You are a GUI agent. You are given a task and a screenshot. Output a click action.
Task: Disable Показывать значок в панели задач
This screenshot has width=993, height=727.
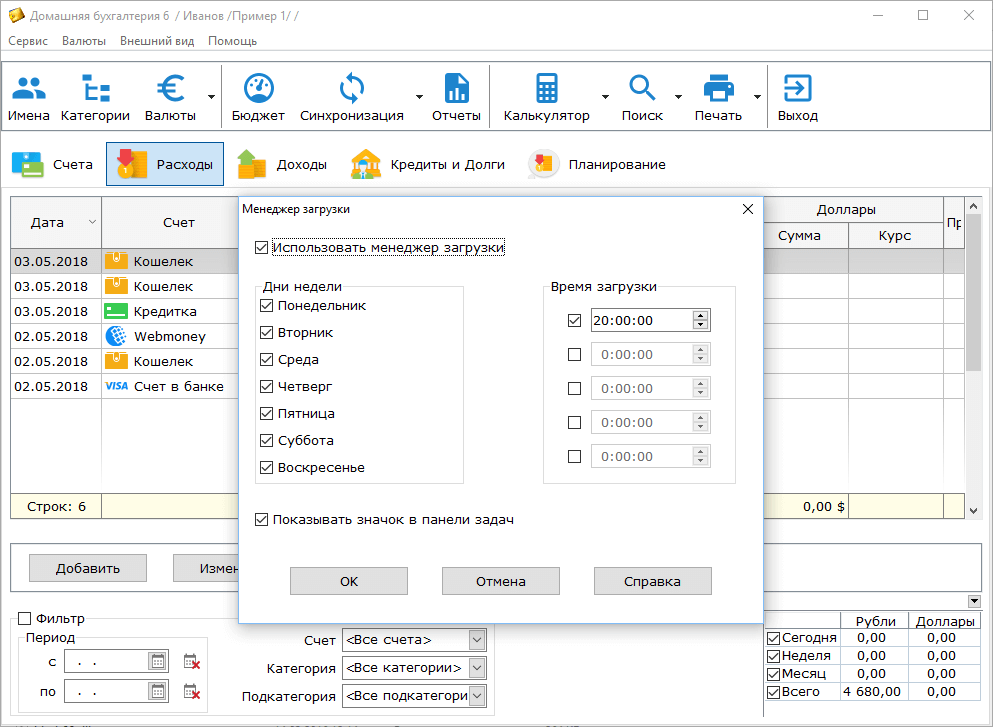(x=262, y=520)
